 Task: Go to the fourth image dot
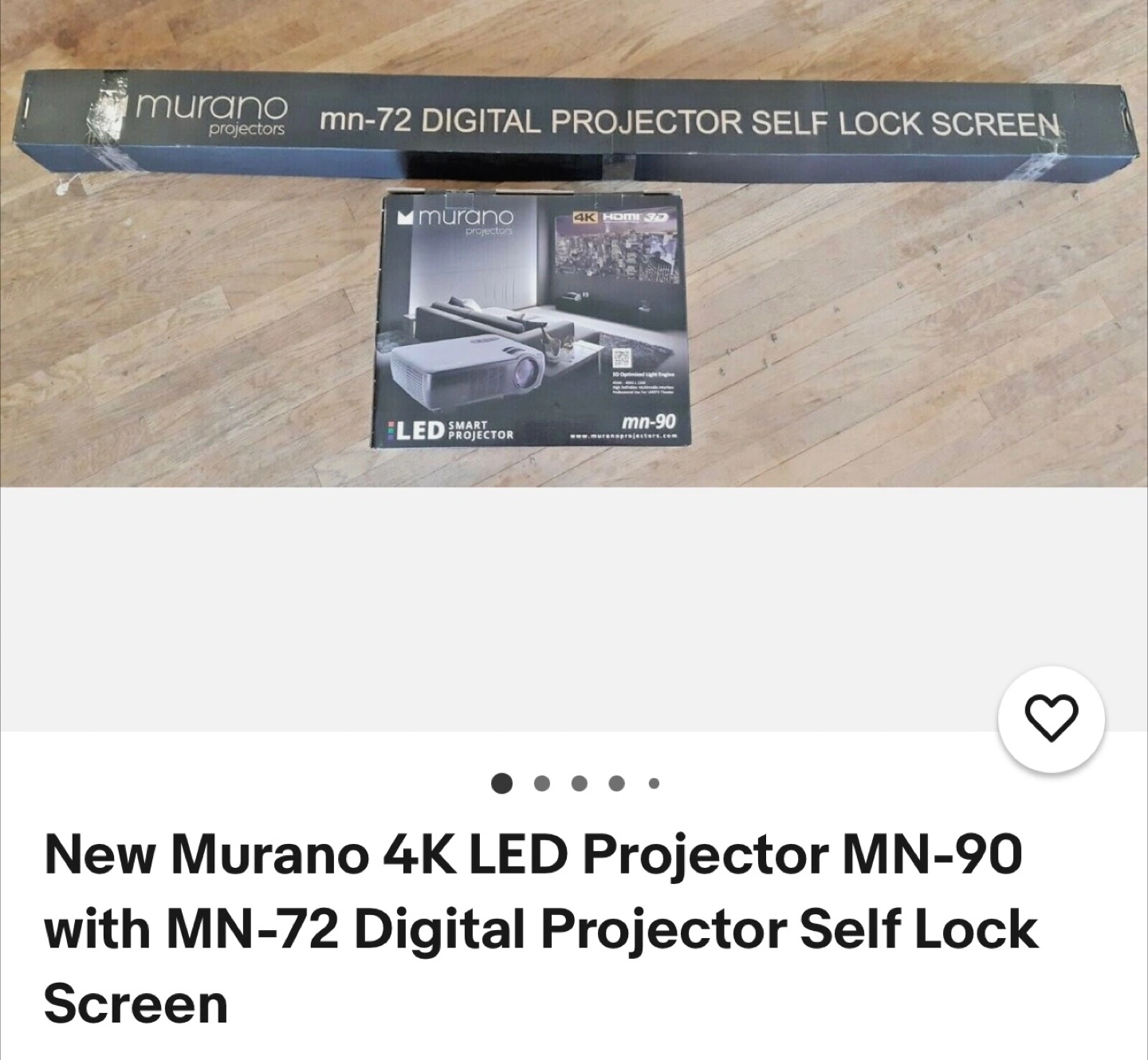coord(616,783)
